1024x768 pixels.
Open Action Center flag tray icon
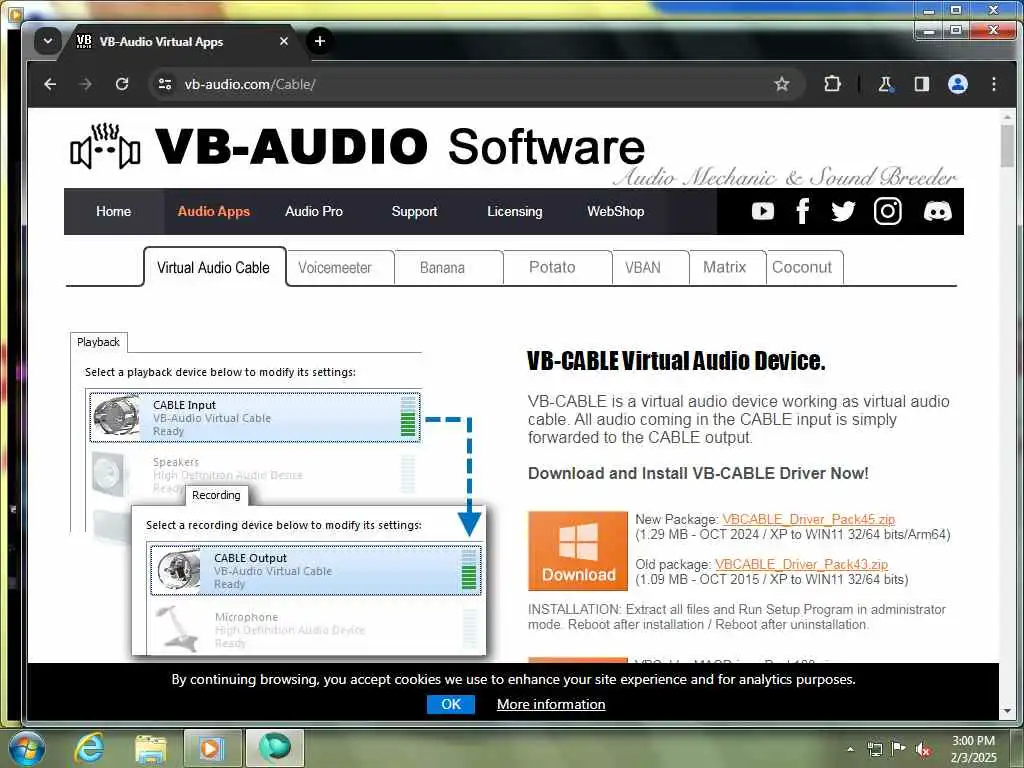tap(899, 748)
